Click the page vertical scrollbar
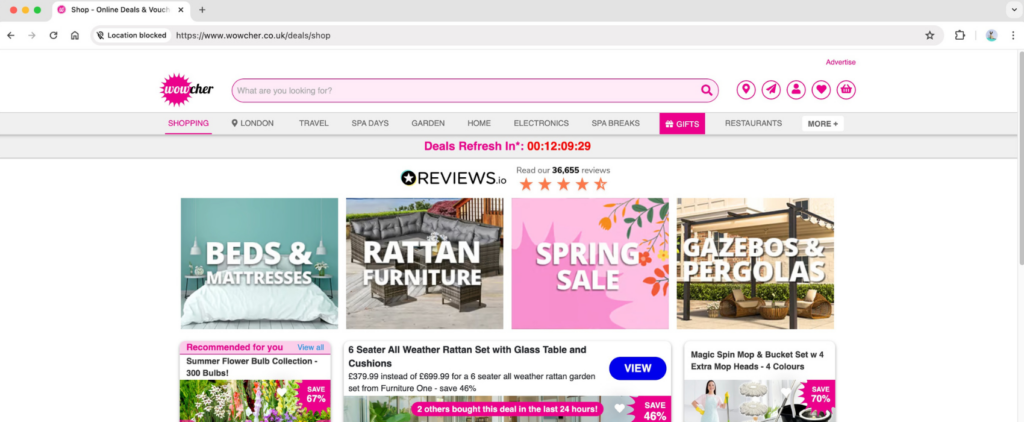 (1020, 157)
